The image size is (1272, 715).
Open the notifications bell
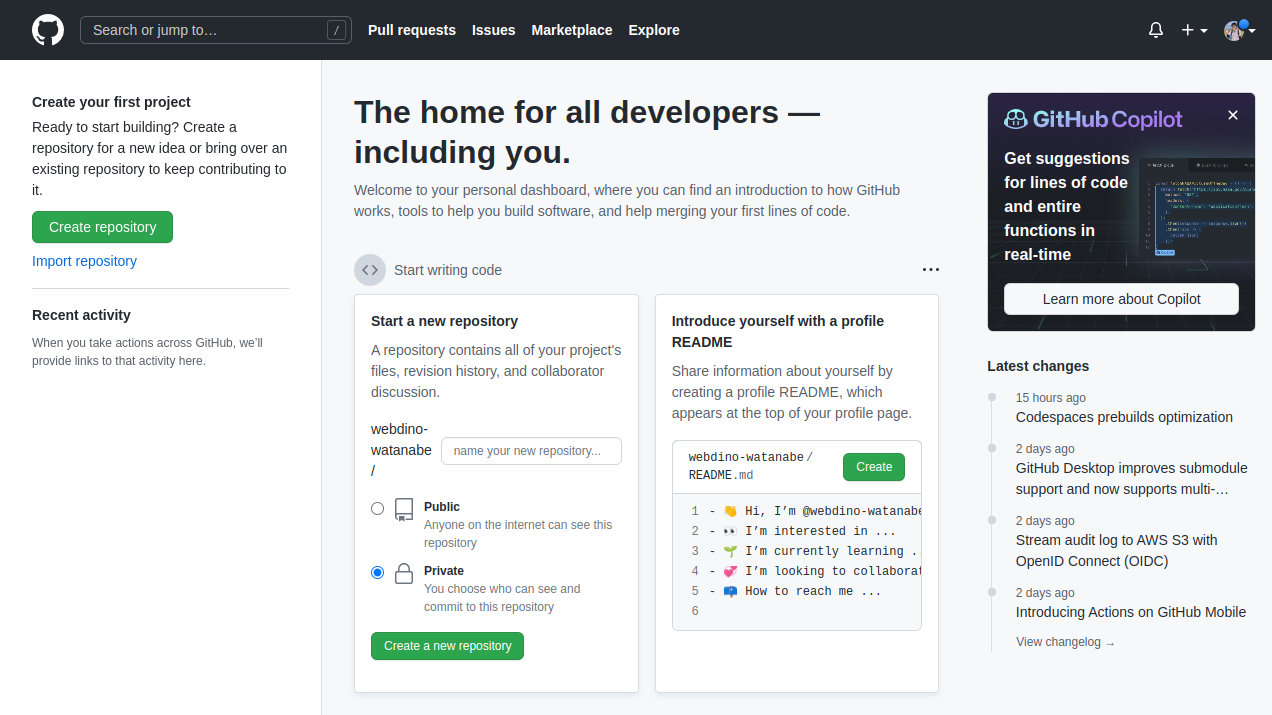pyautogui.click(x=1156, y=30)
